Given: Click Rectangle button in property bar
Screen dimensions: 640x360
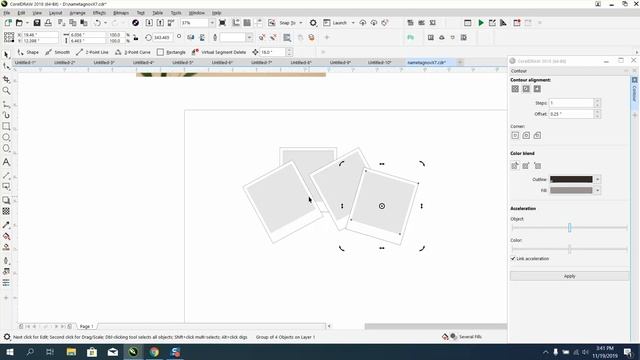Looking at the screenshot, I should 171,52.
